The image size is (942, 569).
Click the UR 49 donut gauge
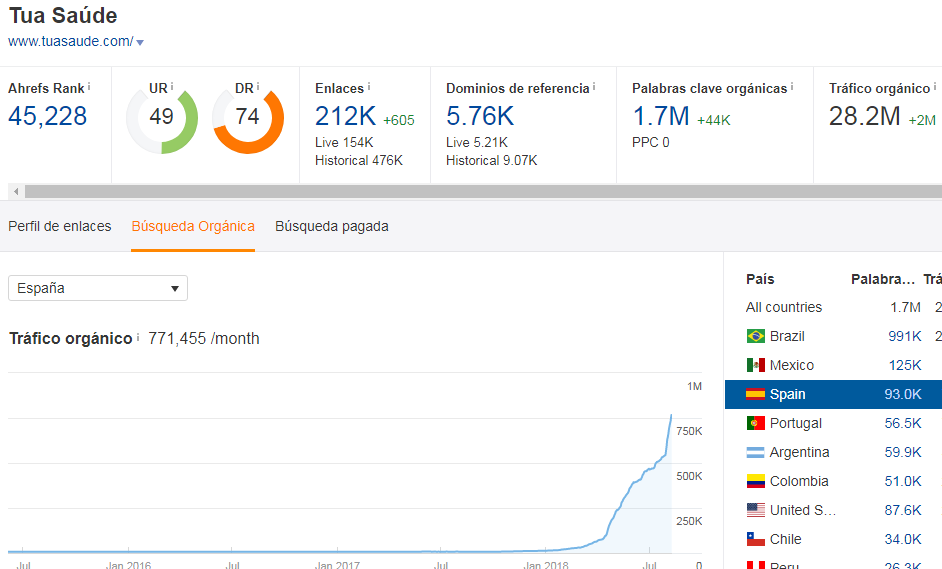[x=162, y=117]
